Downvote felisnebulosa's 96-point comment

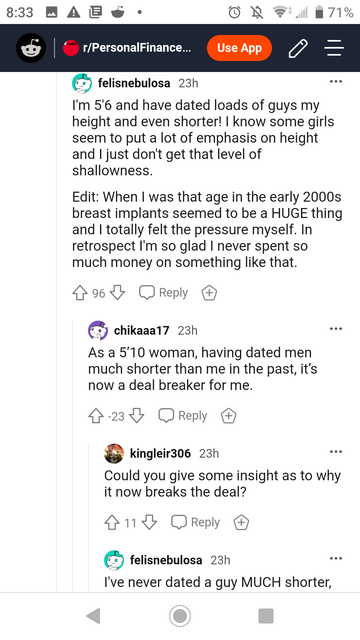tap(117, 293)
